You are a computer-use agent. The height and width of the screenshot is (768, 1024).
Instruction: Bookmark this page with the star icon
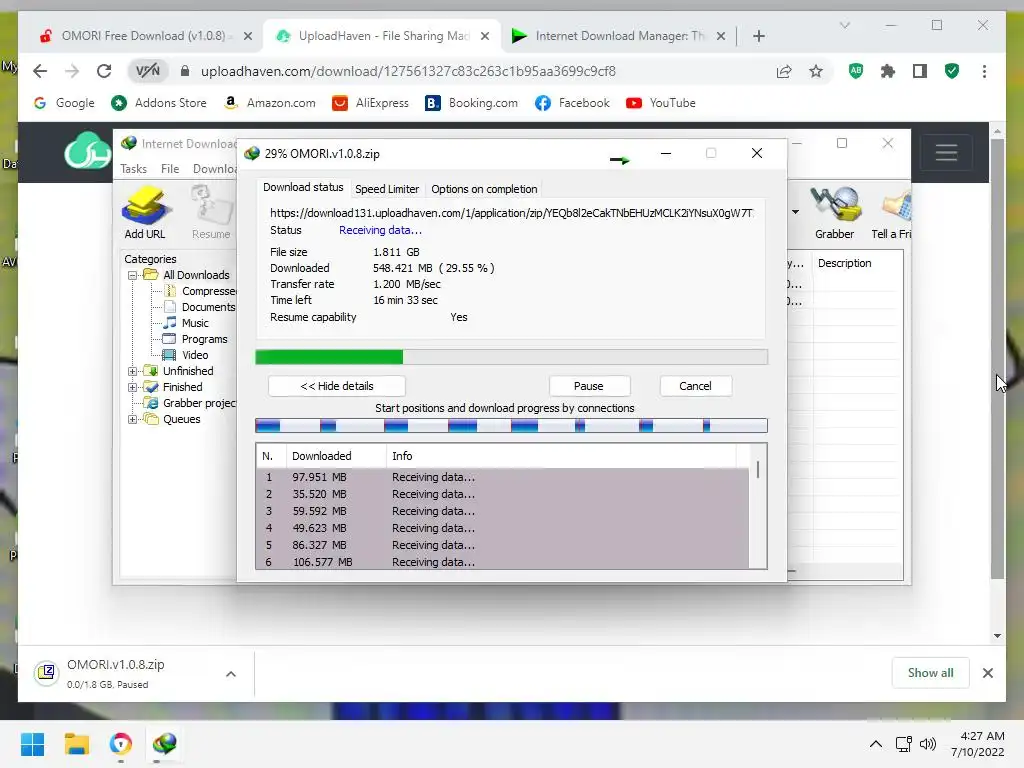[816, 71]
